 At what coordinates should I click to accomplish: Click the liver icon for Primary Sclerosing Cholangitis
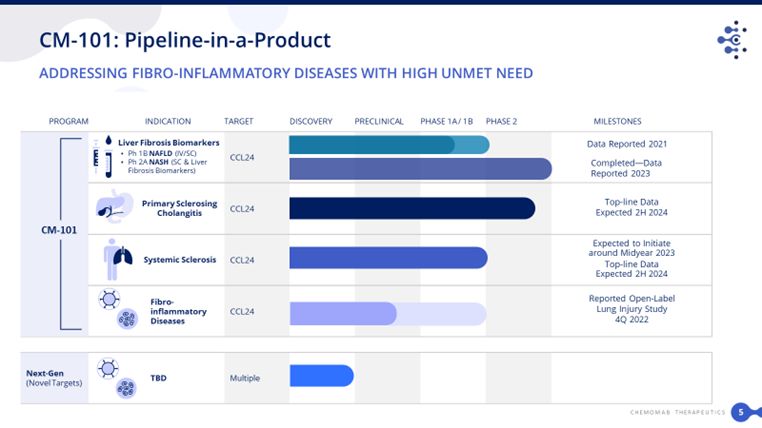(108, 207)
